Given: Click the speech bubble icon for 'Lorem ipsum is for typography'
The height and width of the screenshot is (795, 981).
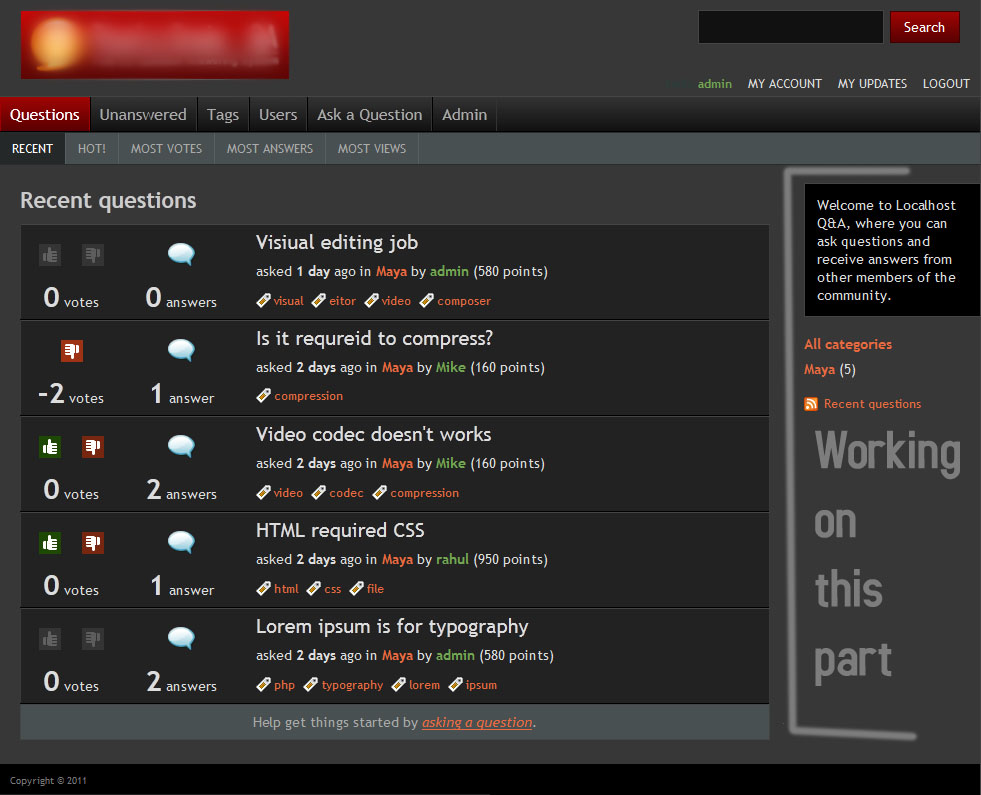Looking at the screenshot, I should [181, 639].
